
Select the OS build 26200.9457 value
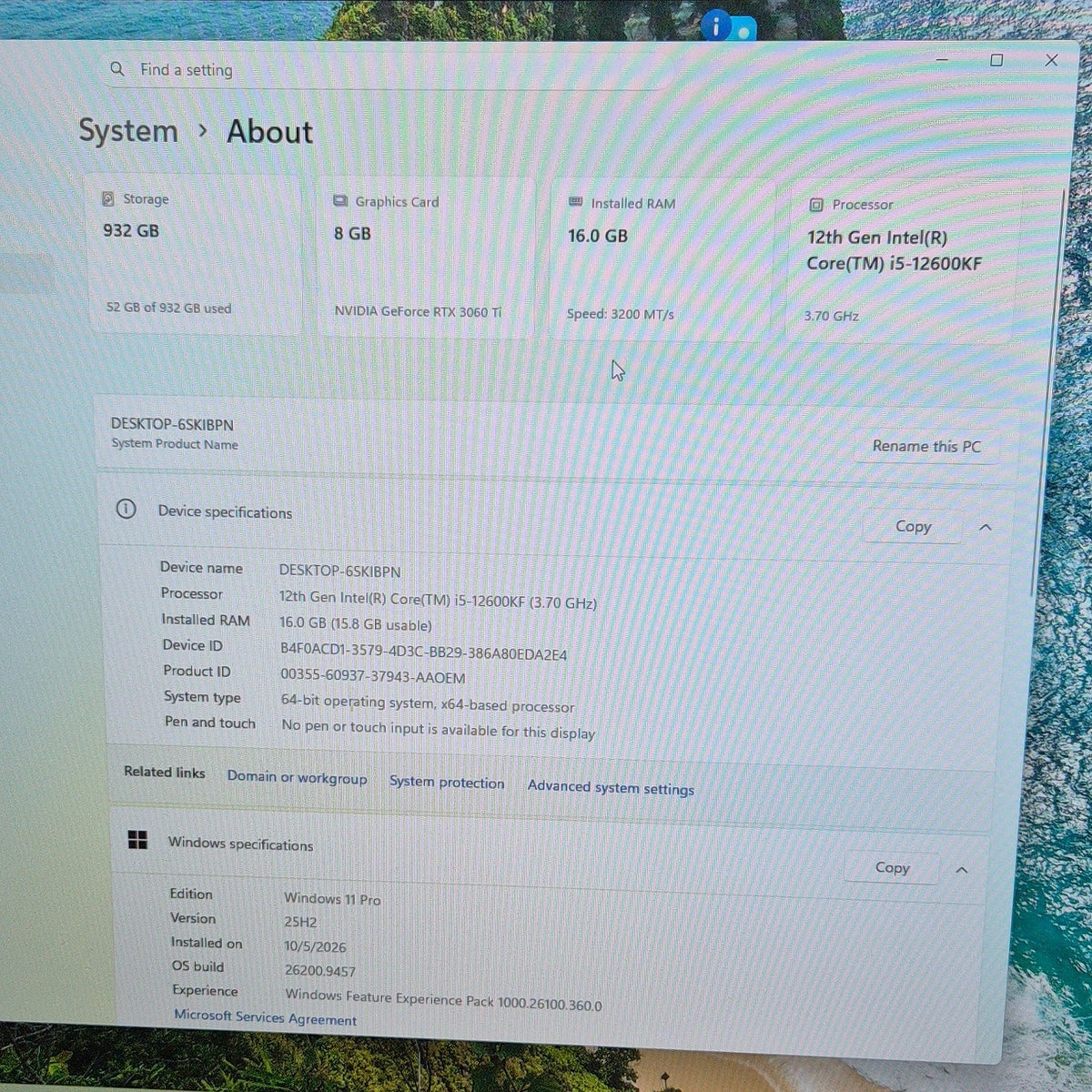point(320,971)
